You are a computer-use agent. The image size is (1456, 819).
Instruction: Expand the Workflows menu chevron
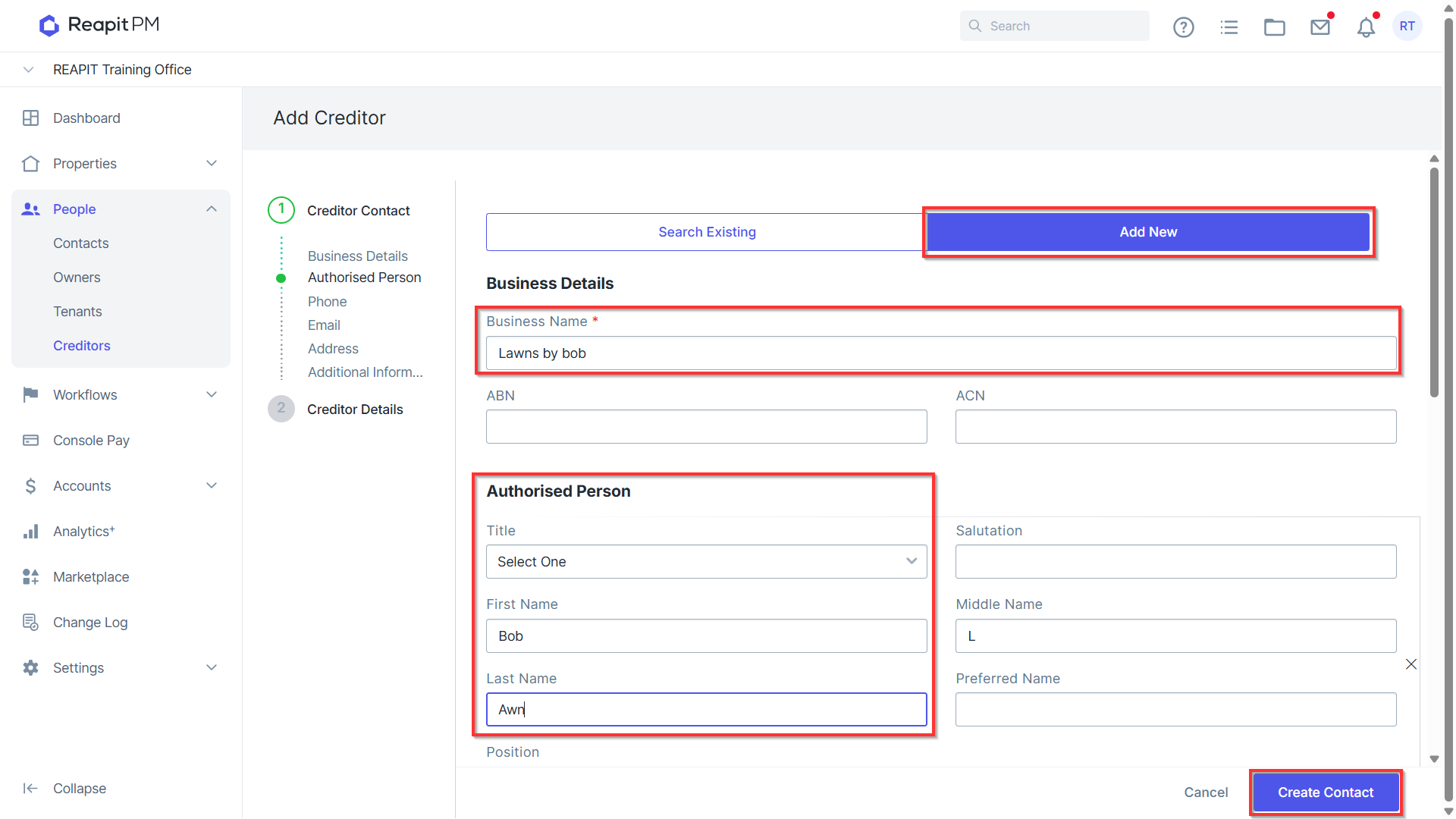(x=212, y=394)
